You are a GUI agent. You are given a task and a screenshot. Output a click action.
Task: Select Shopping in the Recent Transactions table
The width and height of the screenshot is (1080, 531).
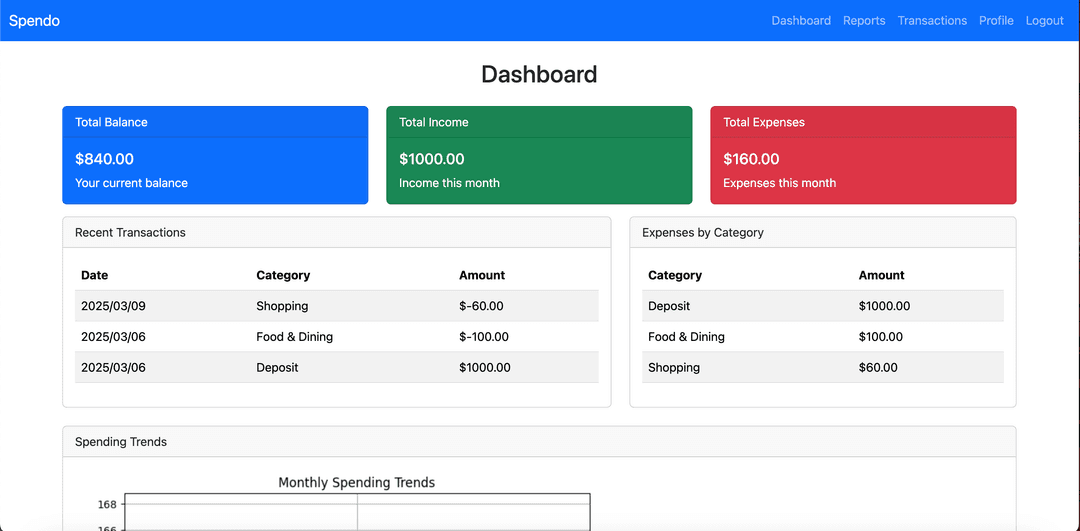pos(282,306)
